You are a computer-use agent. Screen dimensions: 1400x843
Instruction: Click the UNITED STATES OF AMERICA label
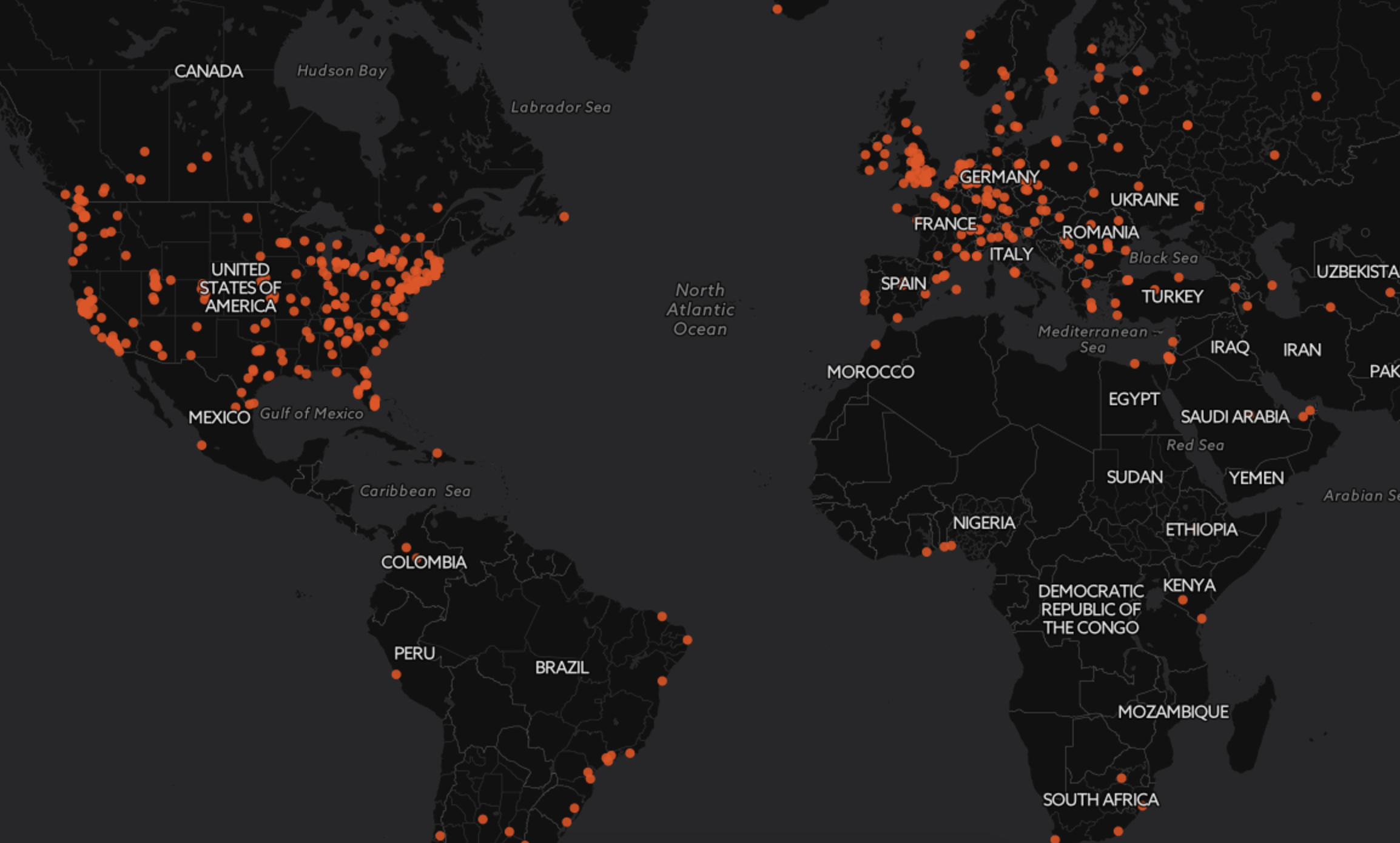click(240, 287)
